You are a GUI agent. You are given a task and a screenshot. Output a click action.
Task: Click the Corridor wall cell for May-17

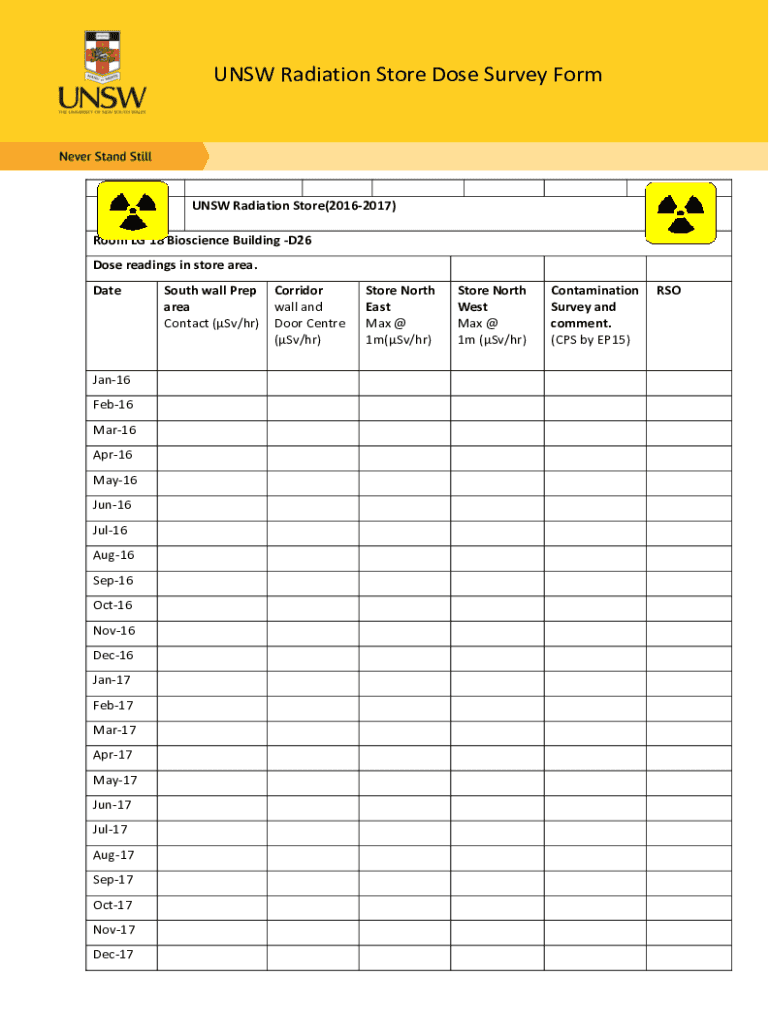[x=312, y=781]
